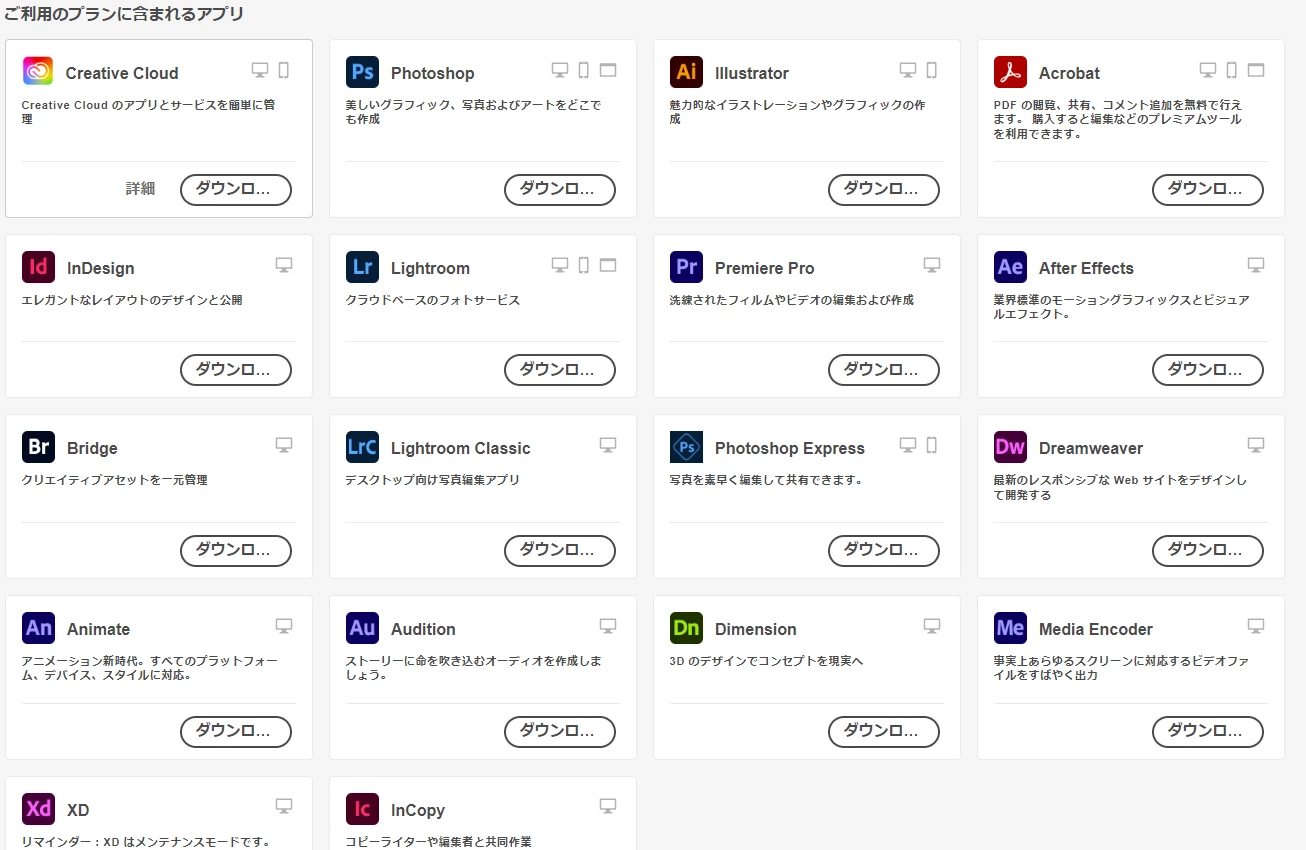1306x850 pixels.
Task: Click the After Effects title text
Action: [1086, 268]
